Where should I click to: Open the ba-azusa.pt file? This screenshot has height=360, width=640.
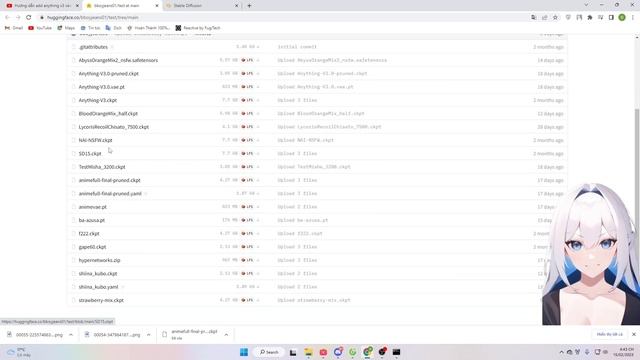[91, 220]
